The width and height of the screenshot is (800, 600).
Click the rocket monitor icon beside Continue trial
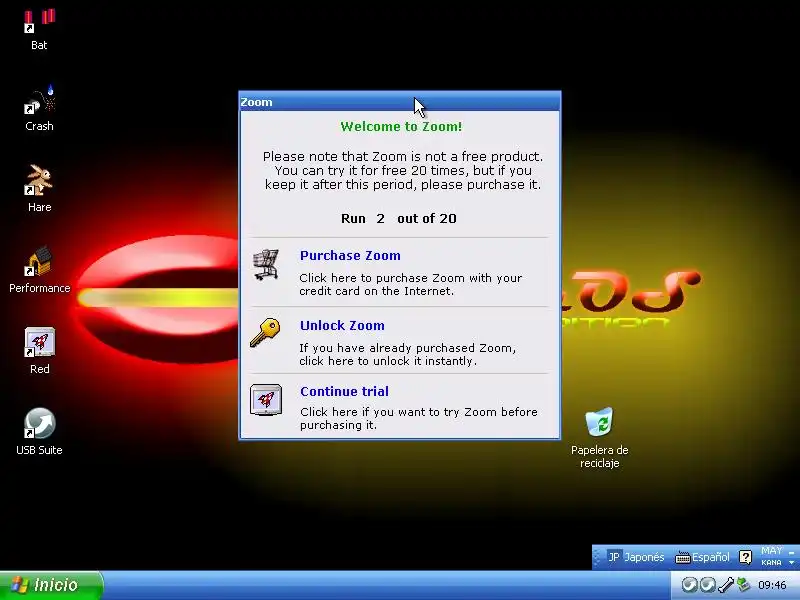click(266, 400)
